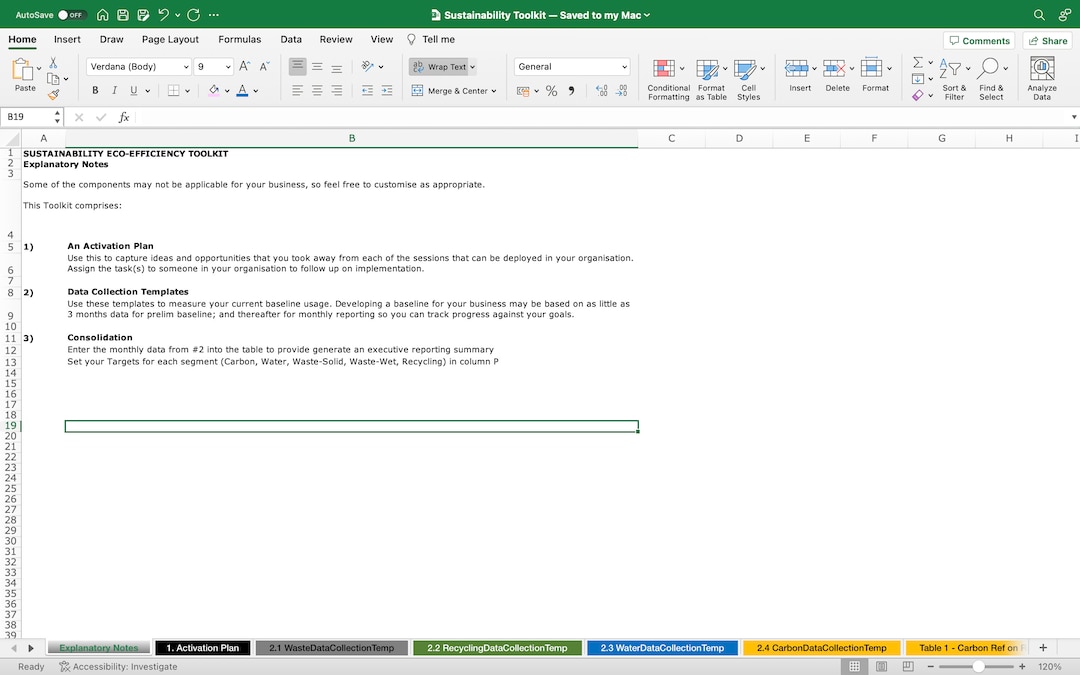This screenshot has height=675, width=1080.
Task: Click the Share button
Action: click(1046, 40)
